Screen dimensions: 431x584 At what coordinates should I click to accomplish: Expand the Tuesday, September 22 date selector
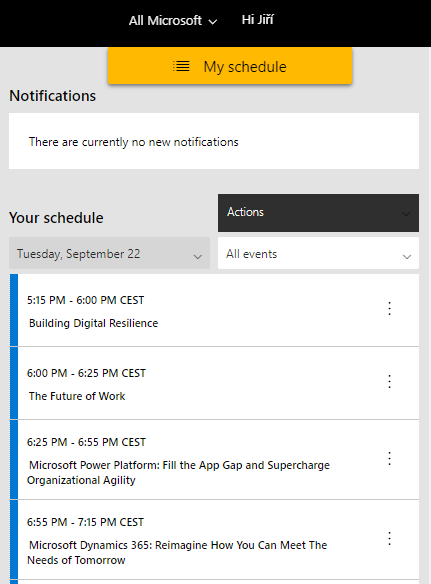110,253
